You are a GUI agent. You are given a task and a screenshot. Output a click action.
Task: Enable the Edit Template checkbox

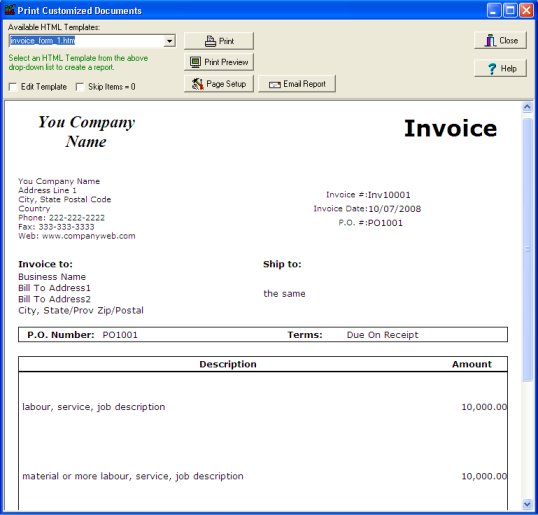pos(13,87)
